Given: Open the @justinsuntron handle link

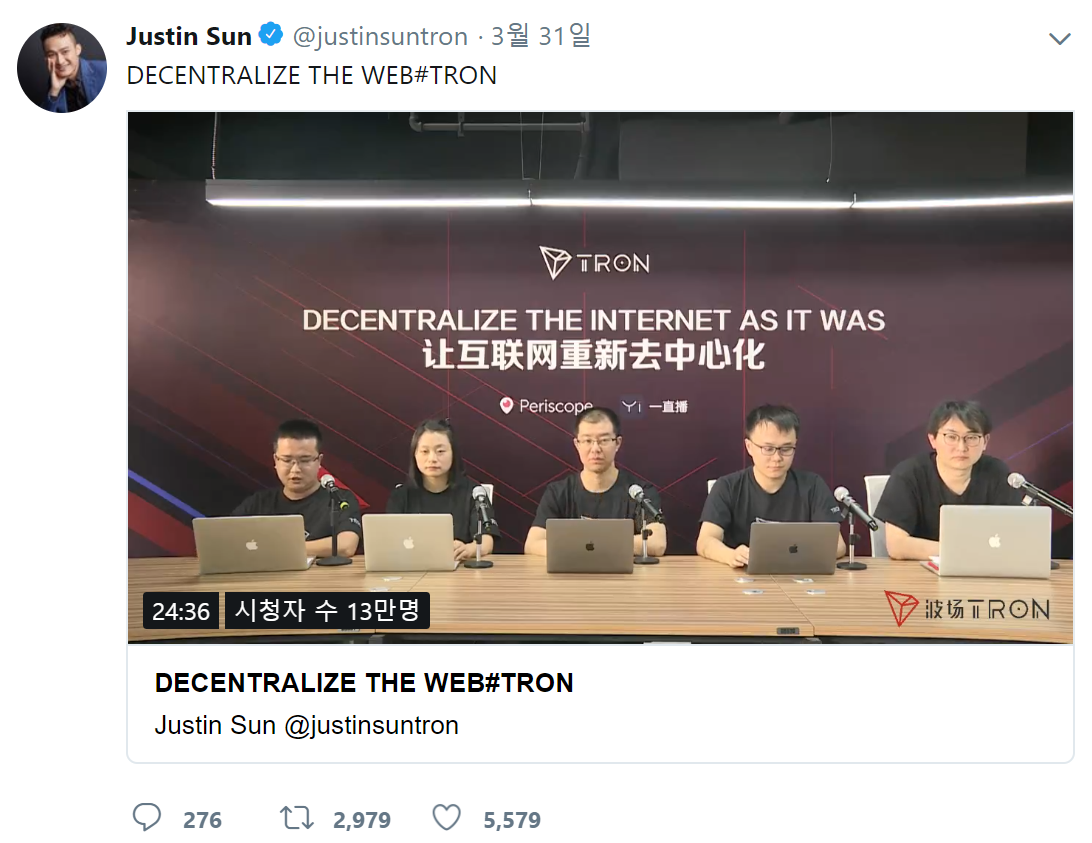Looking at the screenshot, I should (x=380, y=36).
